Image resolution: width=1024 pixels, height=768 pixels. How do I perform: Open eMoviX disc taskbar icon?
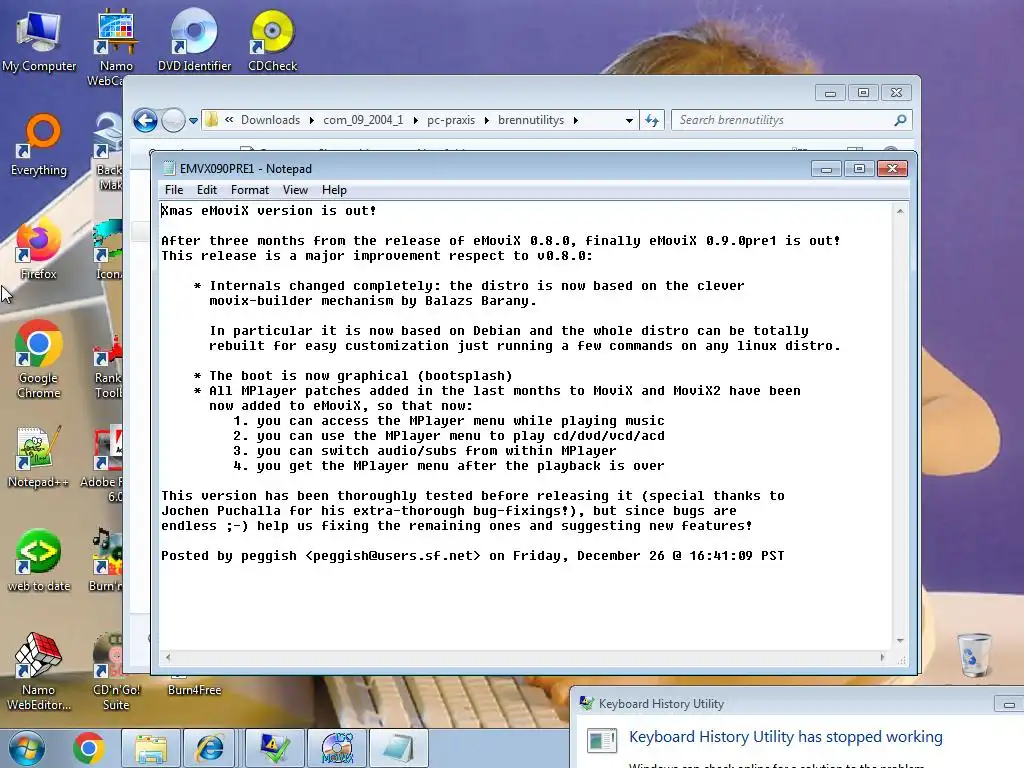(x=338, y=748)
